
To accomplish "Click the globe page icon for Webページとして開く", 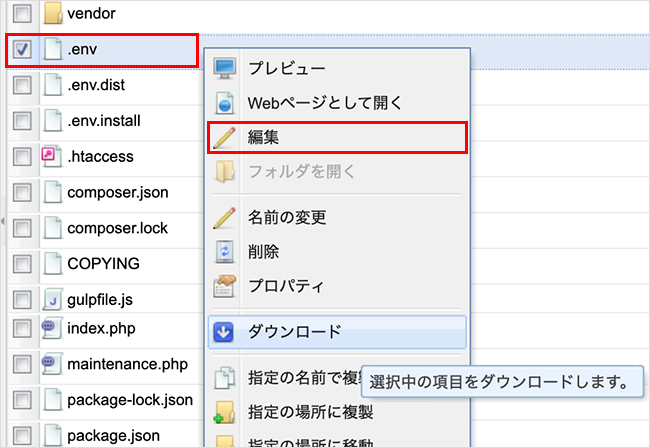I will pos(225,103).
